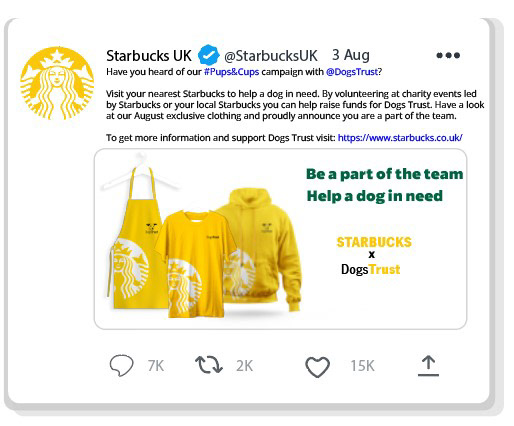Click the 15K likes count

[362, 366]
